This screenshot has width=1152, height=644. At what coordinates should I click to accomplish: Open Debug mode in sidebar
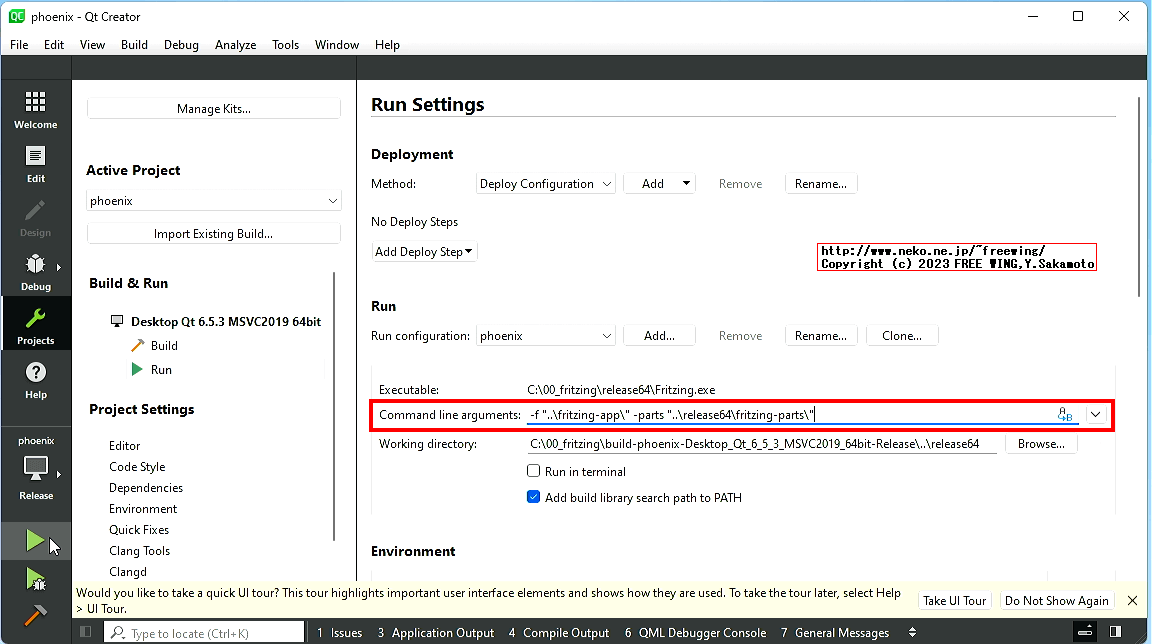[x=36, y=272]
